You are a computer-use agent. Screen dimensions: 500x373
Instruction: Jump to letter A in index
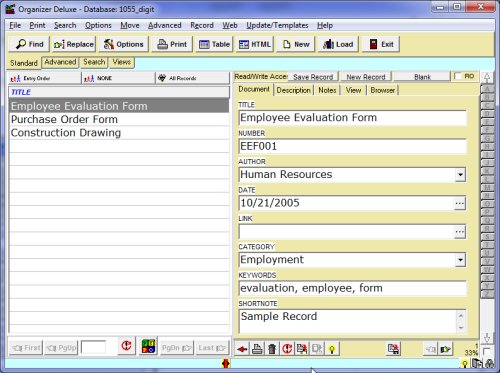[x=487, y=89]
